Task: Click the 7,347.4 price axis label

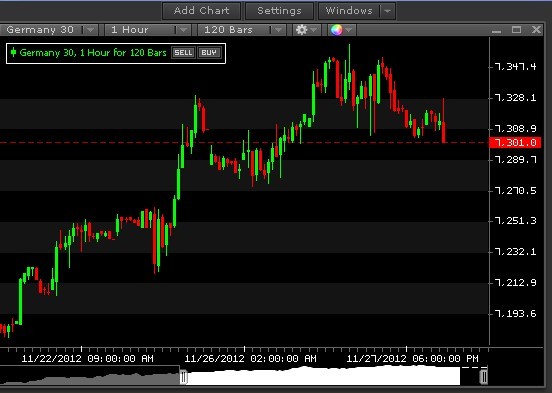Action: [515, 67]
